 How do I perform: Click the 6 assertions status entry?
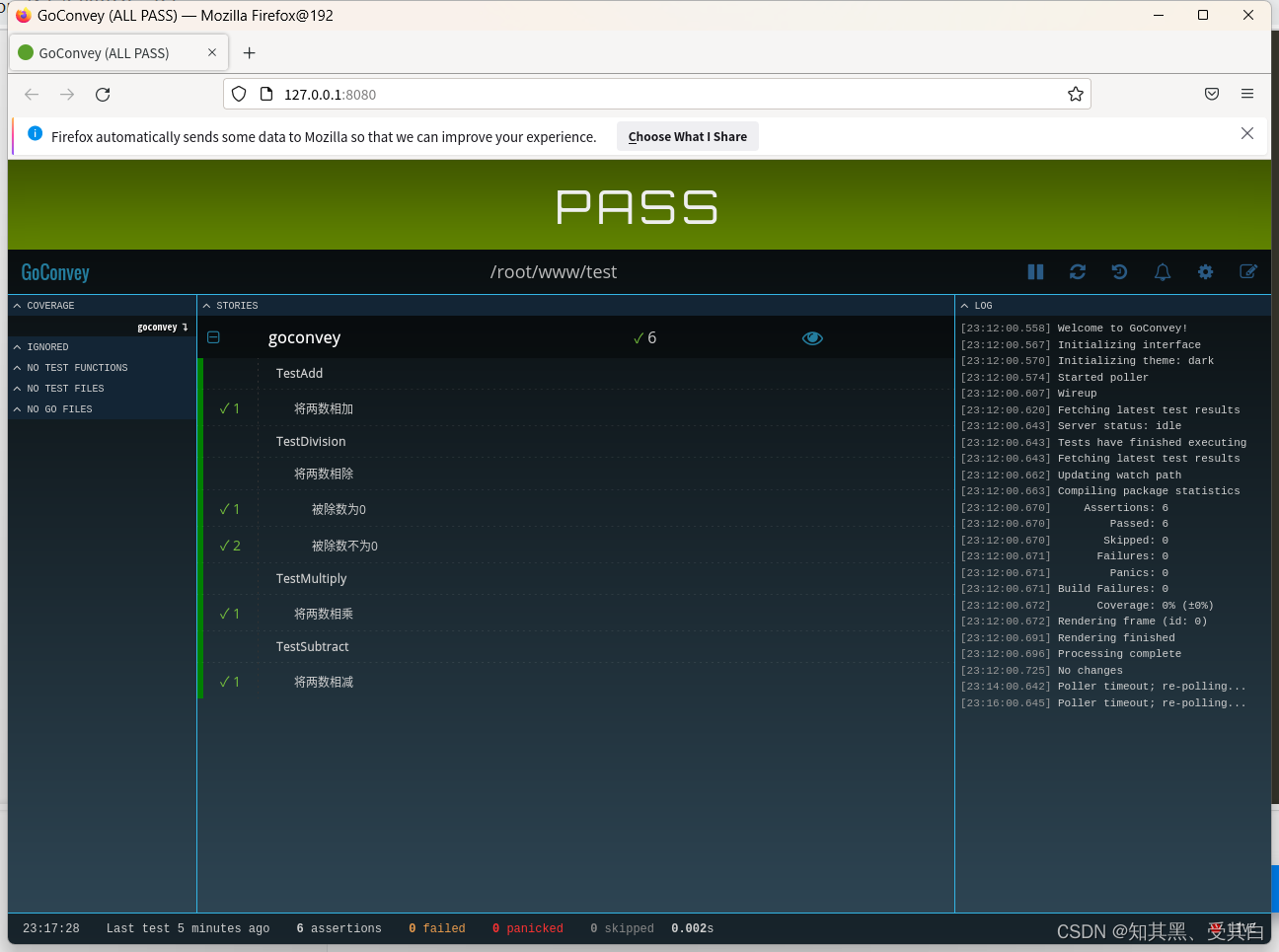[x=339, y=928]
